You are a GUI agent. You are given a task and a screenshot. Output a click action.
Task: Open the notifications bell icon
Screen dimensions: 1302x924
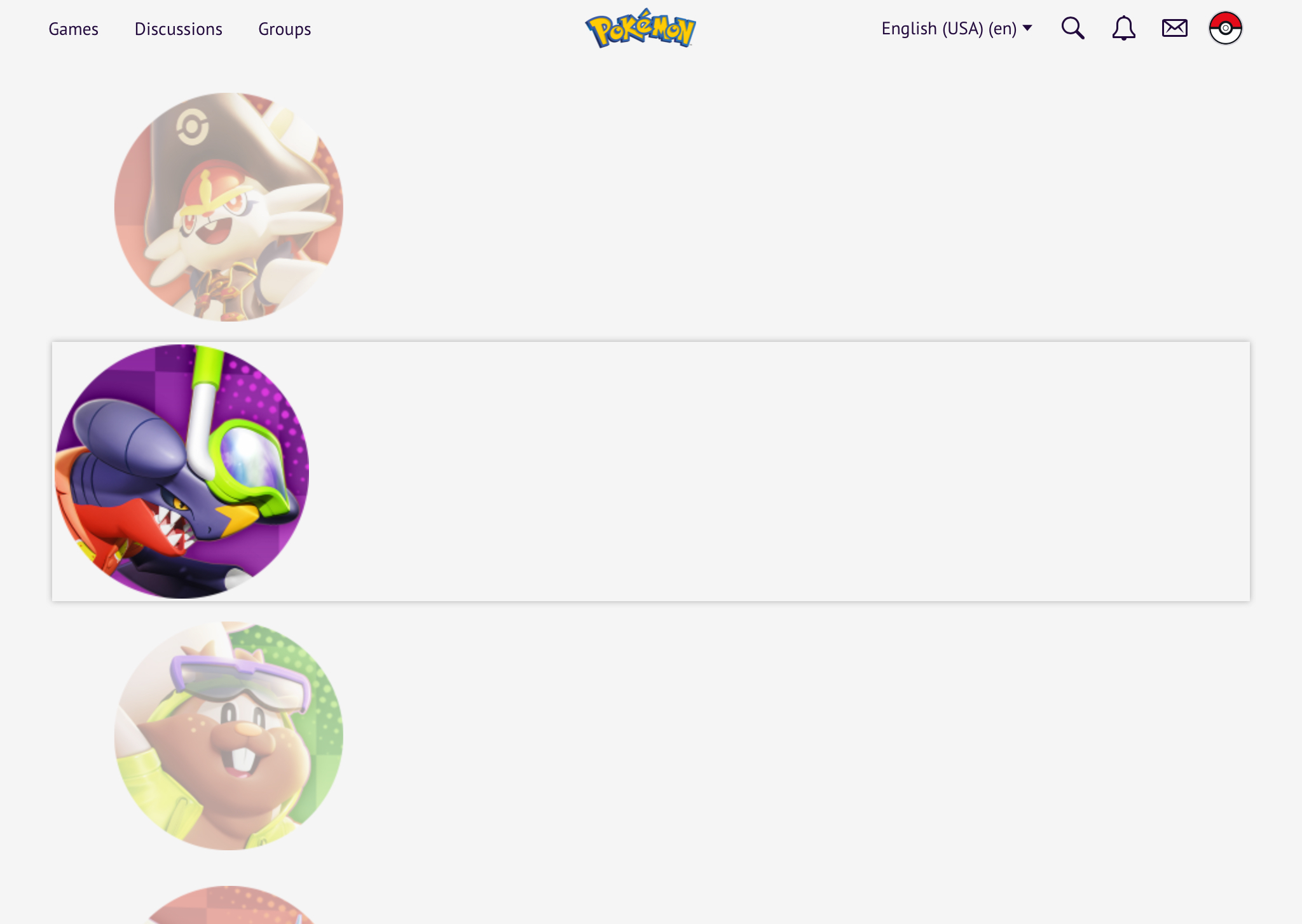(1123, 28)
